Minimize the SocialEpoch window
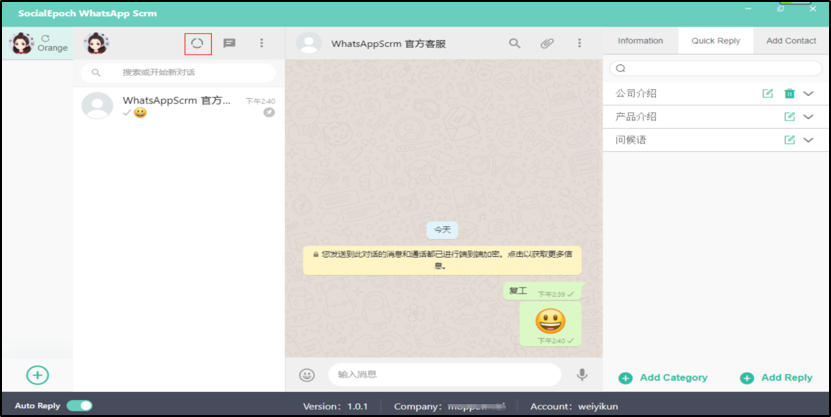This screenshot has height=417, width=831. [x=748, y=9]
